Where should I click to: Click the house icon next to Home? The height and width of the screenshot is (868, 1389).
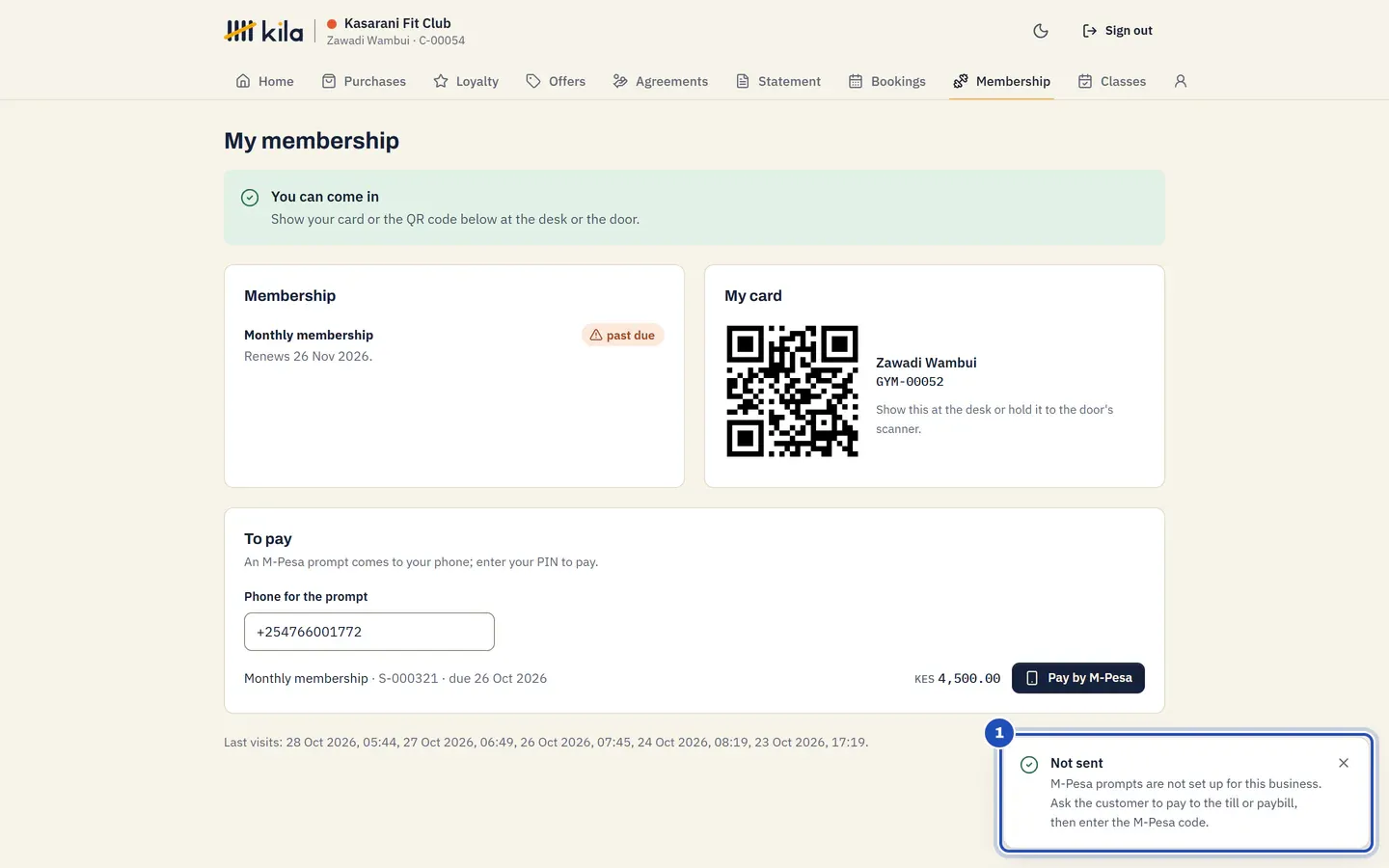(243, 81)
